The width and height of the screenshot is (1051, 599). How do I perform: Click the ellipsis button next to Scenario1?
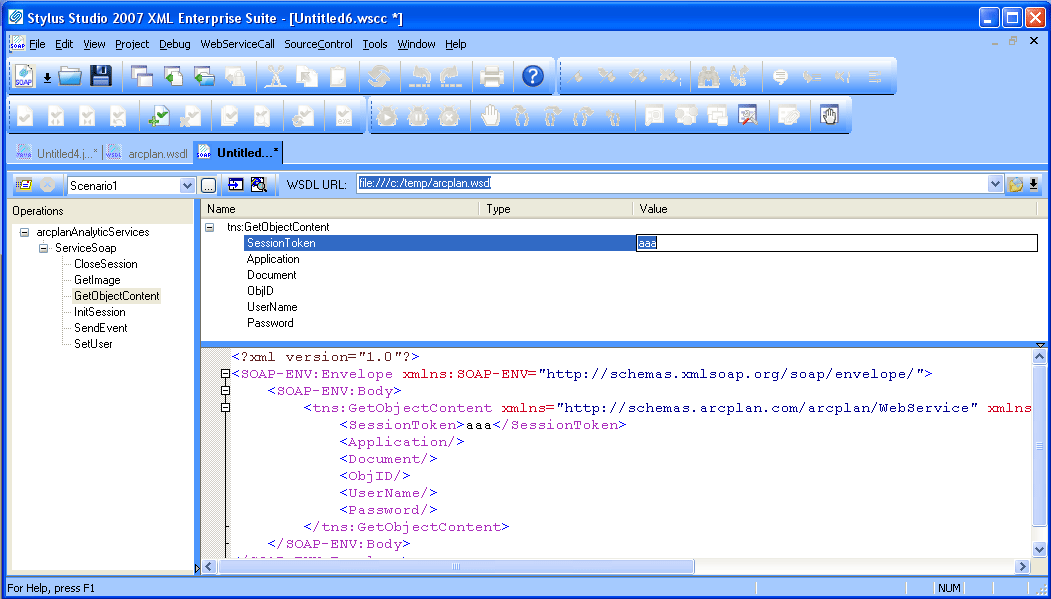[x=208, y=185]
